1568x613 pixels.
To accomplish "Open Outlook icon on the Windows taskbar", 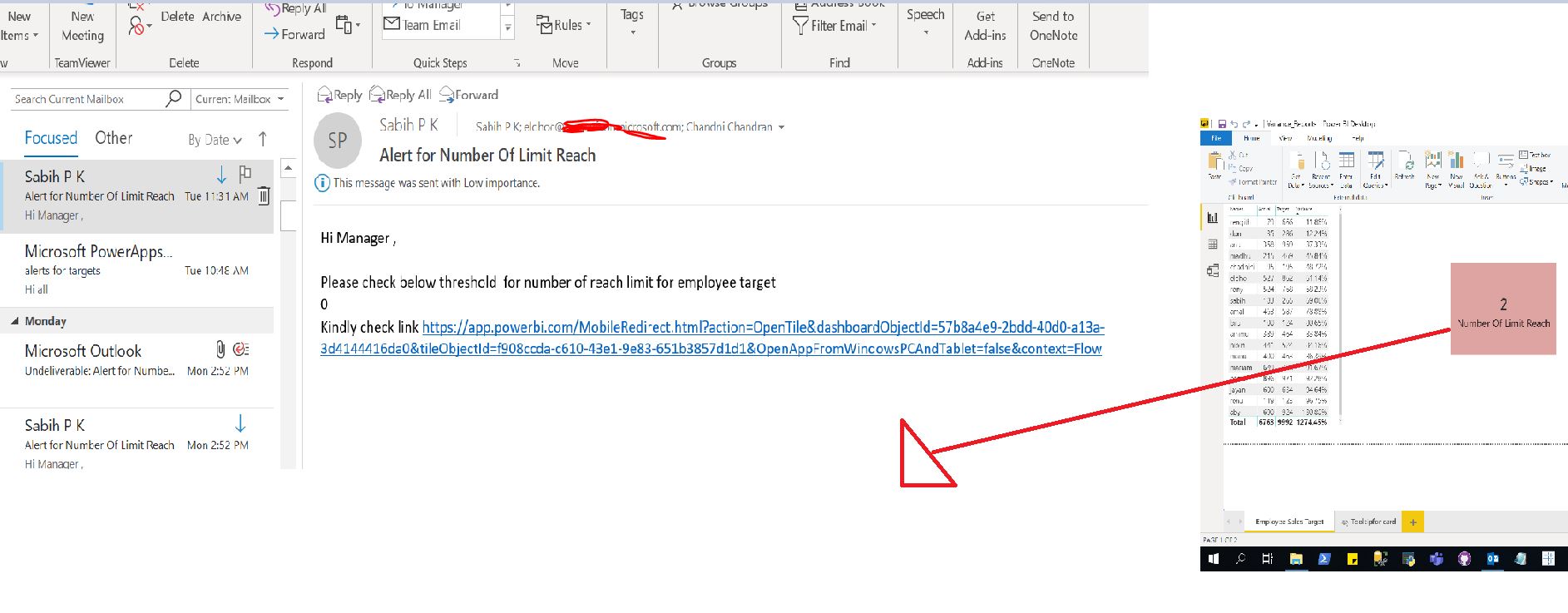I will coord(1492,559).
